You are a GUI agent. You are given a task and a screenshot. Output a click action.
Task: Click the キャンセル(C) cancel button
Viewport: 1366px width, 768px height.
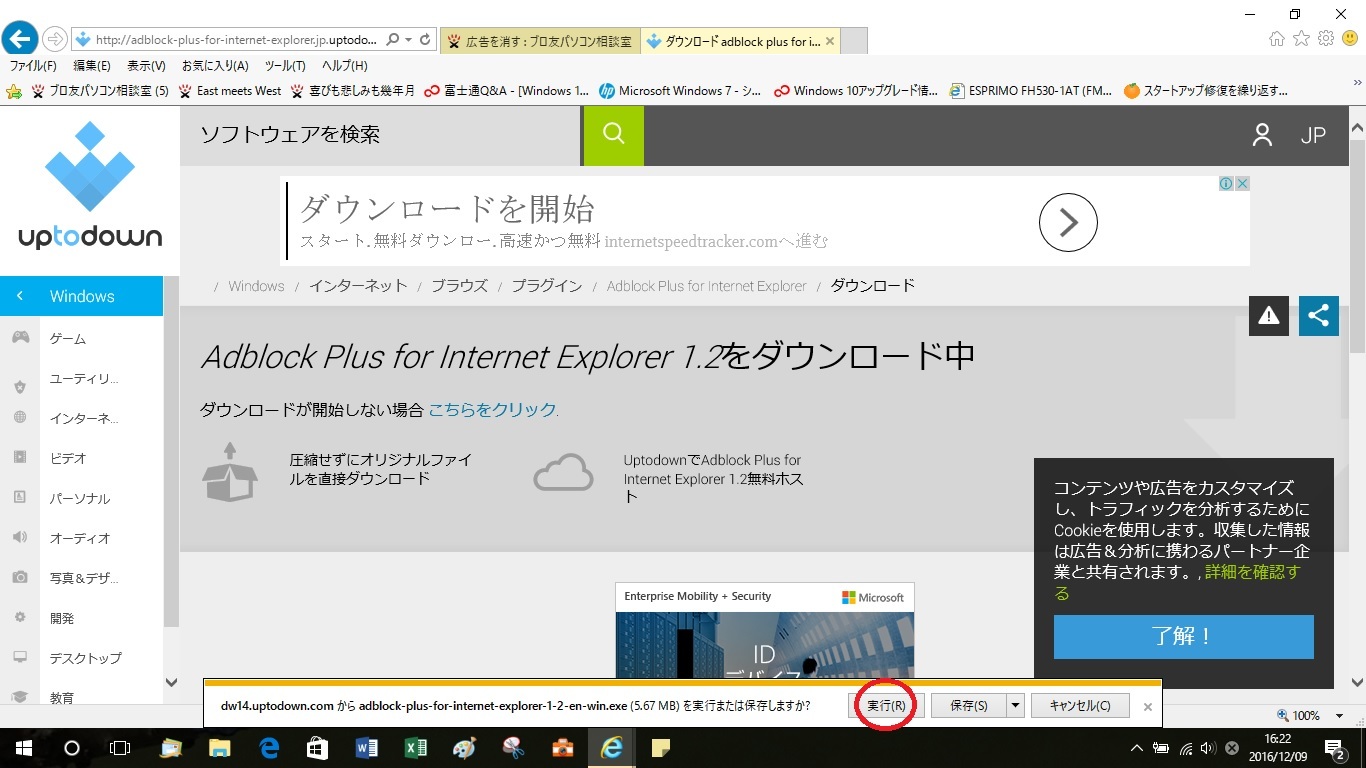(x=1080, y=705)
